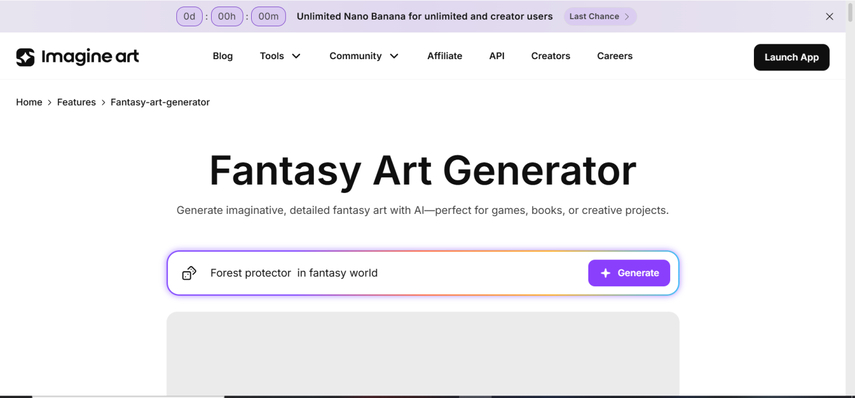
Task: Open the Features breadcrumb link
Action: click(76, 102)
